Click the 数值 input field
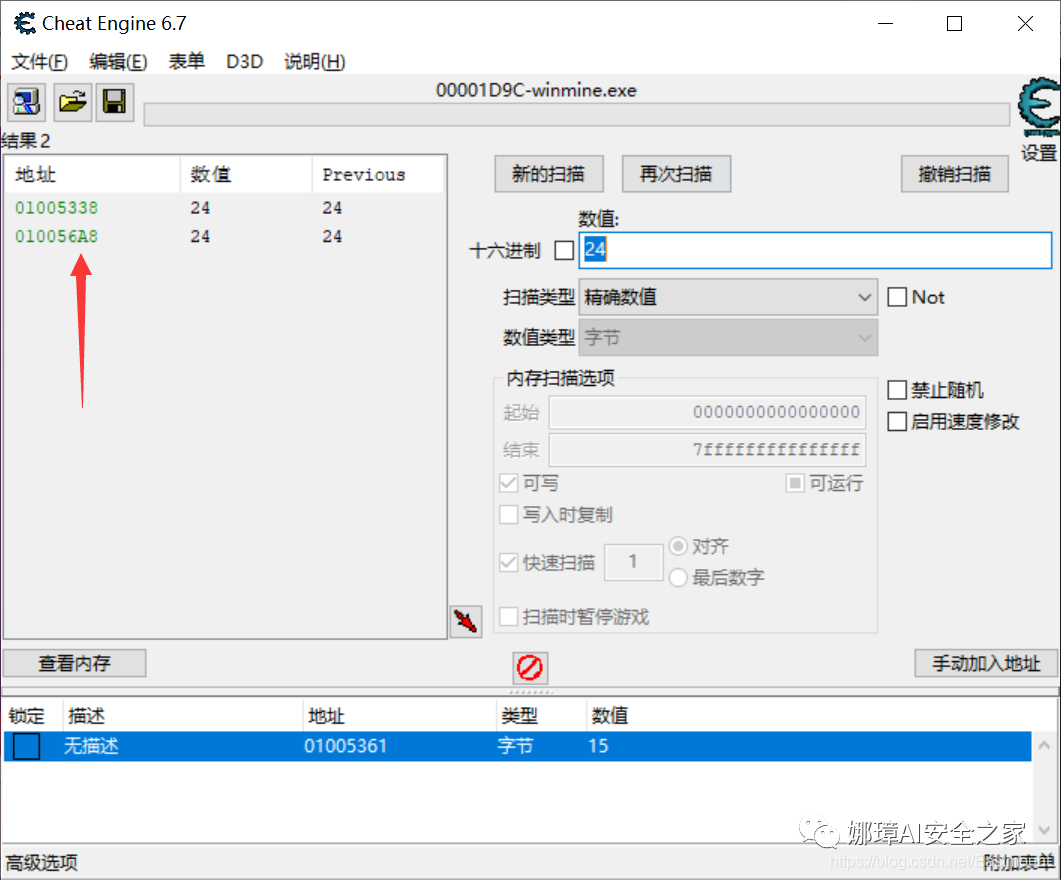The width and height of the screenshot is (1061, 880). click(x=815, y=250)
